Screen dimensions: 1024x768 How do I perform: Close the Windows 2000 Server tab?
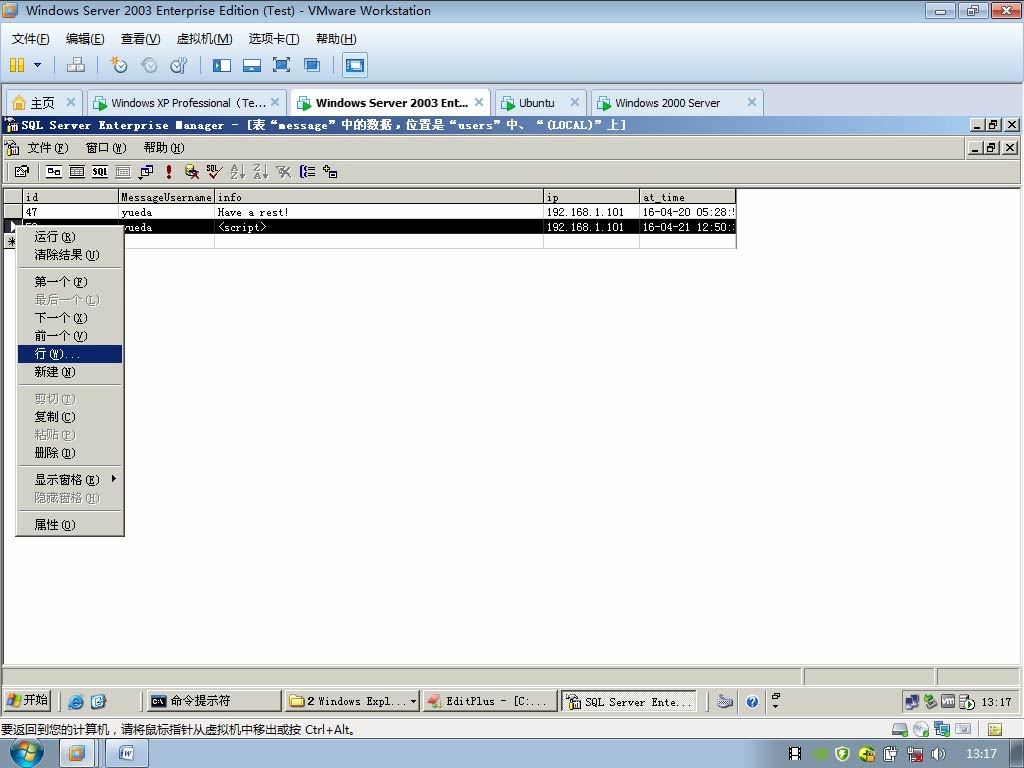[752, 102]
